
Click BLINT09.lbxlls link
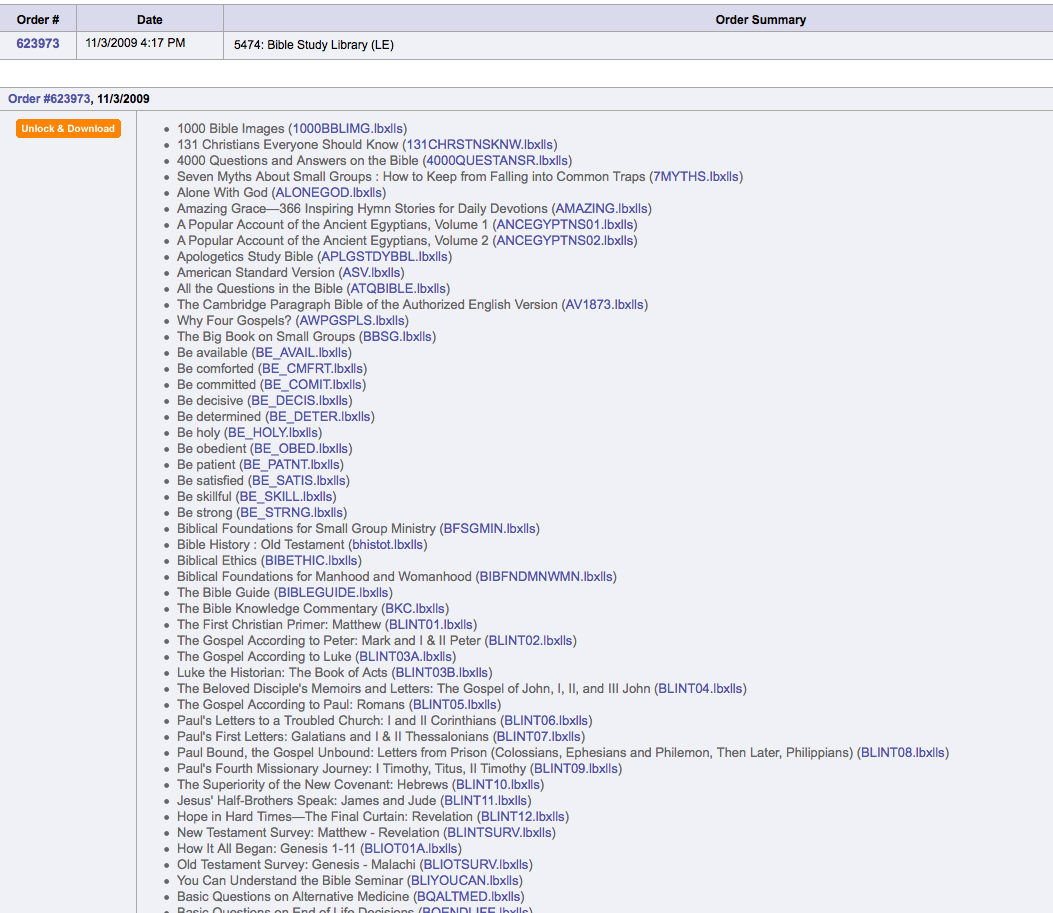pyautogui.click(x=576, y=769)
